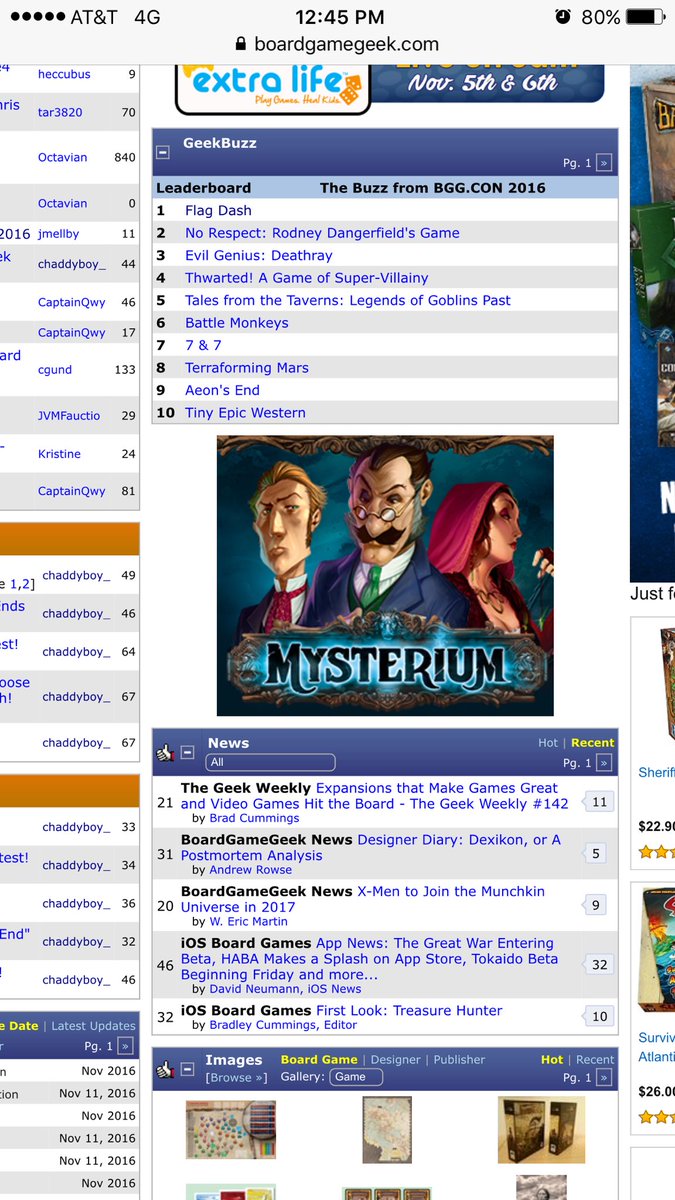Go to next page of GeekBuzz
675x1200 pixels.
click(x=603, y=163)
